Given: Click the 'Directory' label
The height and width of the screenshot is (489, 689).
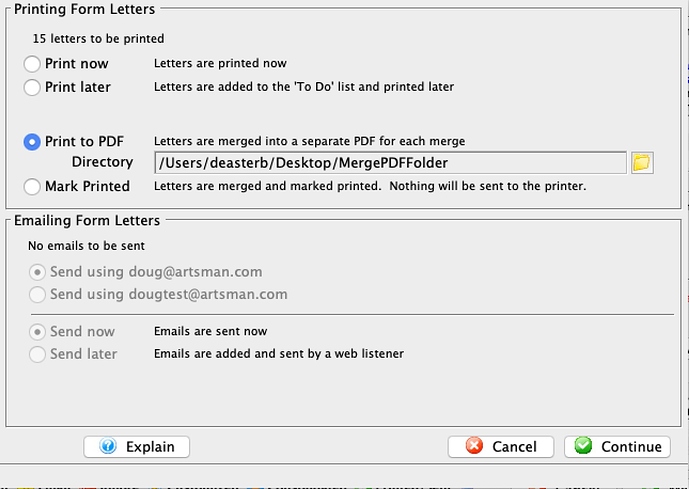Looking at the screenshot, I should [102, 162].
